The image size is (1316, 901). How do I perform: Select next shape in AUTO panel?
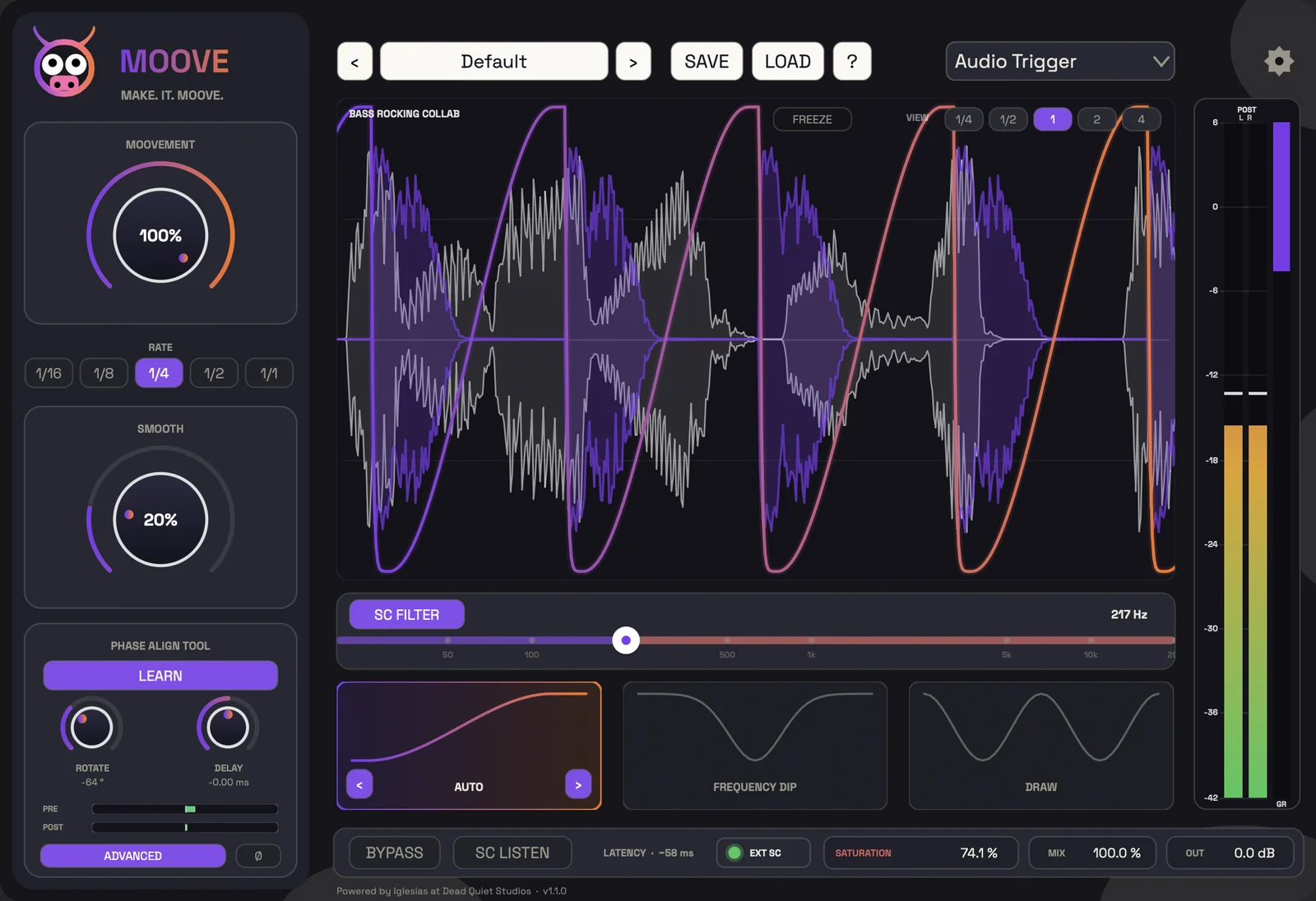tap(578, 785)
